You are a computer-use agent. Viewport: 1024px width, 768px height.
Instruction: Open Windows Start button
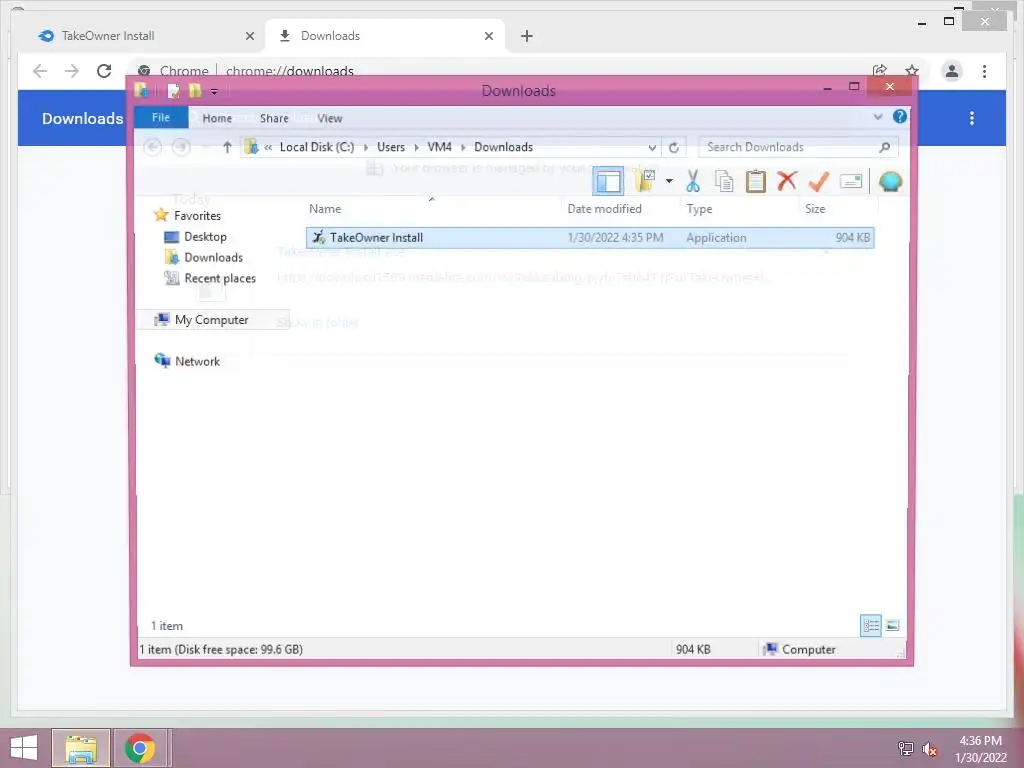click(24, 748)
